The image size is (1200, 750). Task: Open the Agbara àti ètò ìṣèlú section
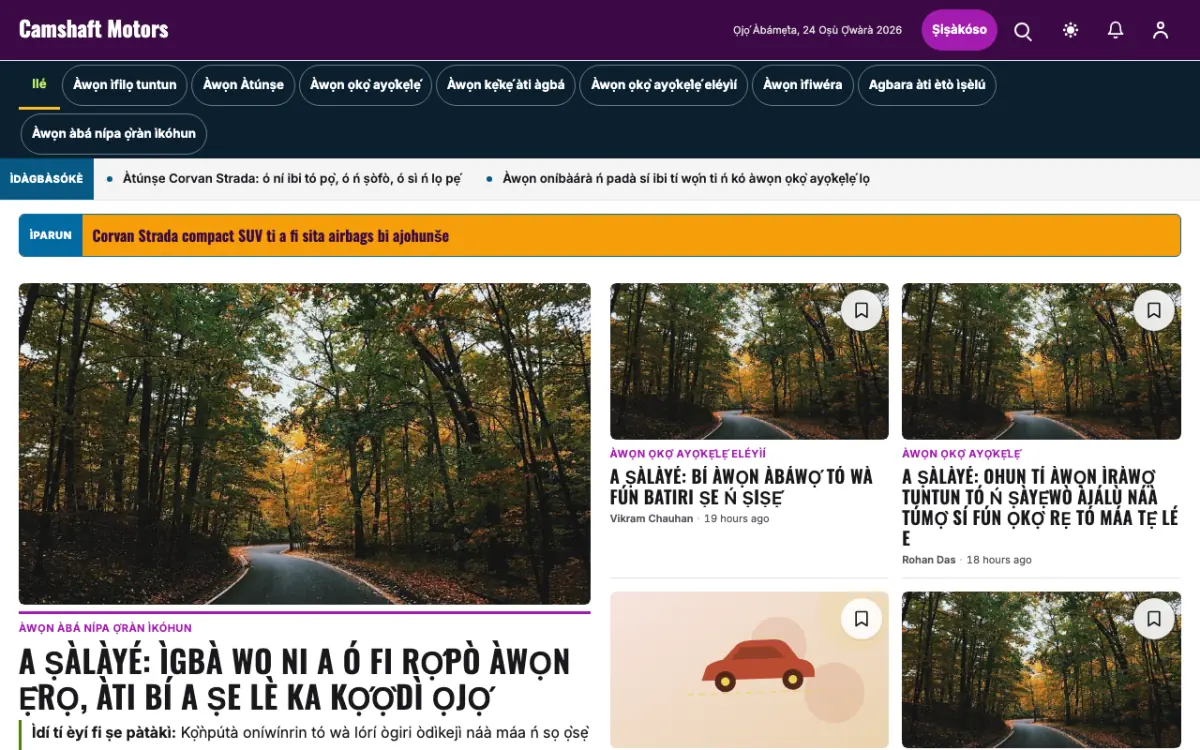click(927, 85)
